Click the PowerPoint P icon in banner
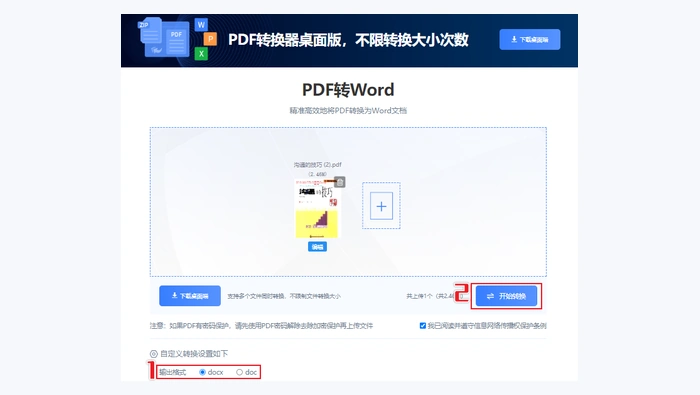 [210, 39]
